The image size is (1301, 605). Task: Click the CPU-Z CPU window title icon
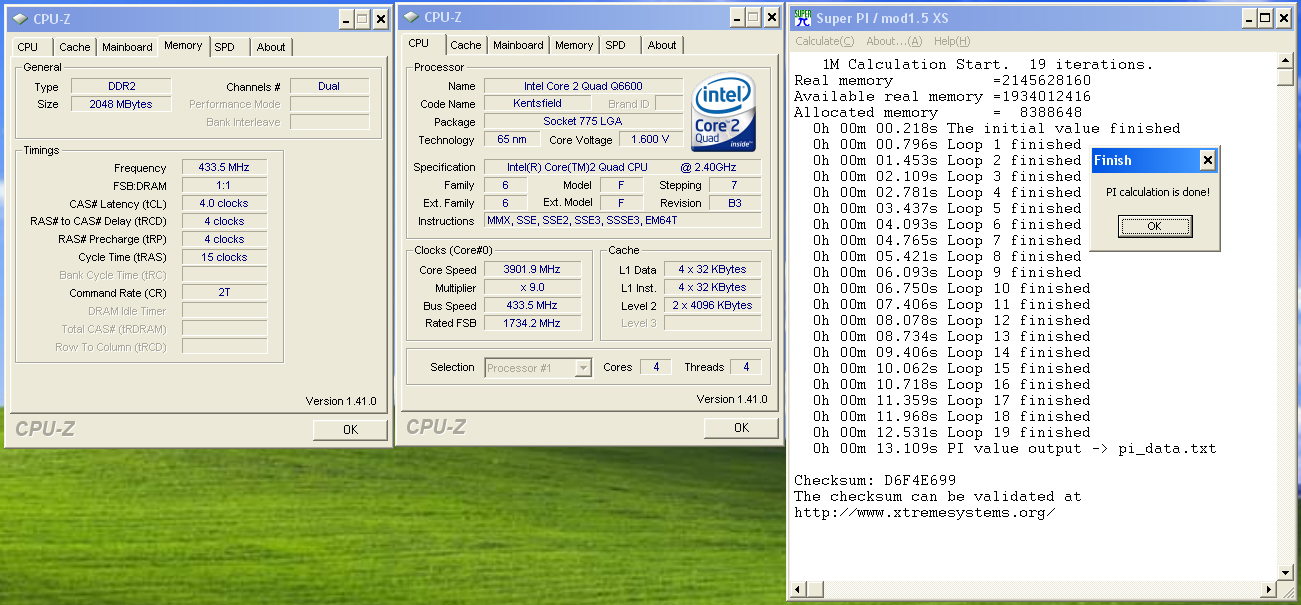coord(410,17)
